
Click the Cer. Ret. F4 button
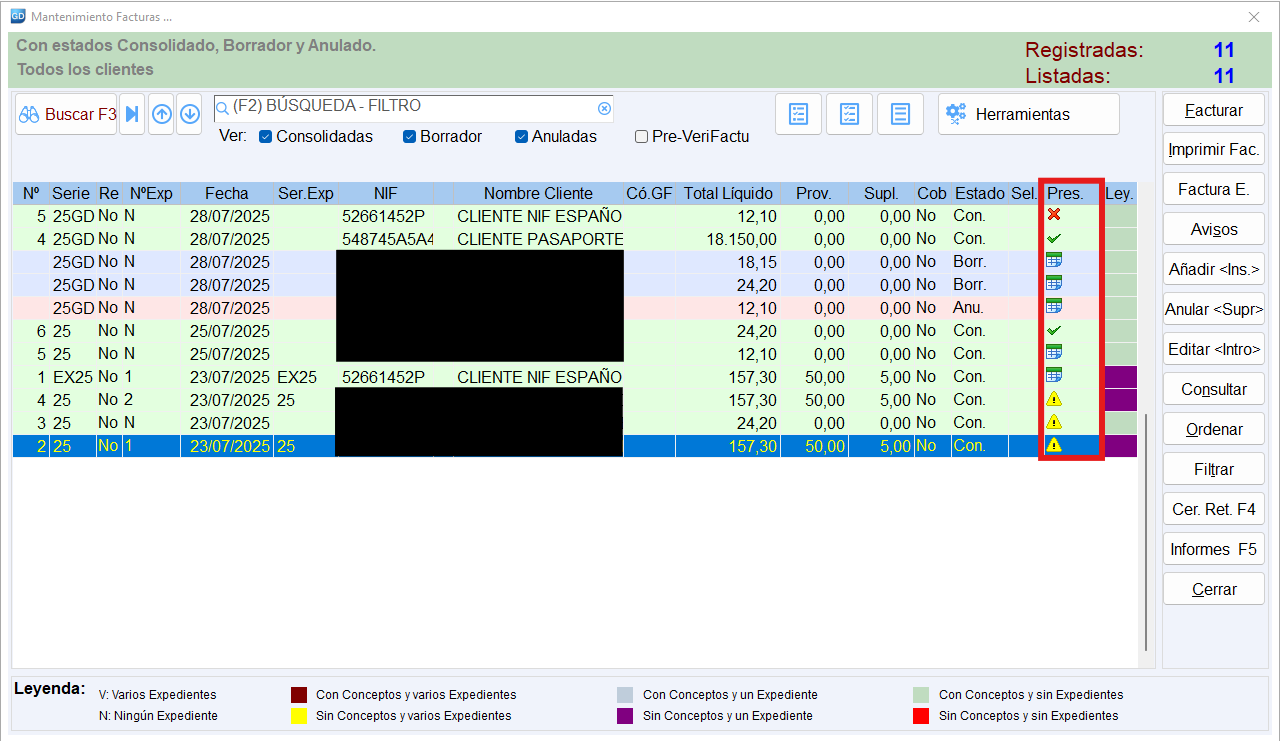tap(1214, 510)
